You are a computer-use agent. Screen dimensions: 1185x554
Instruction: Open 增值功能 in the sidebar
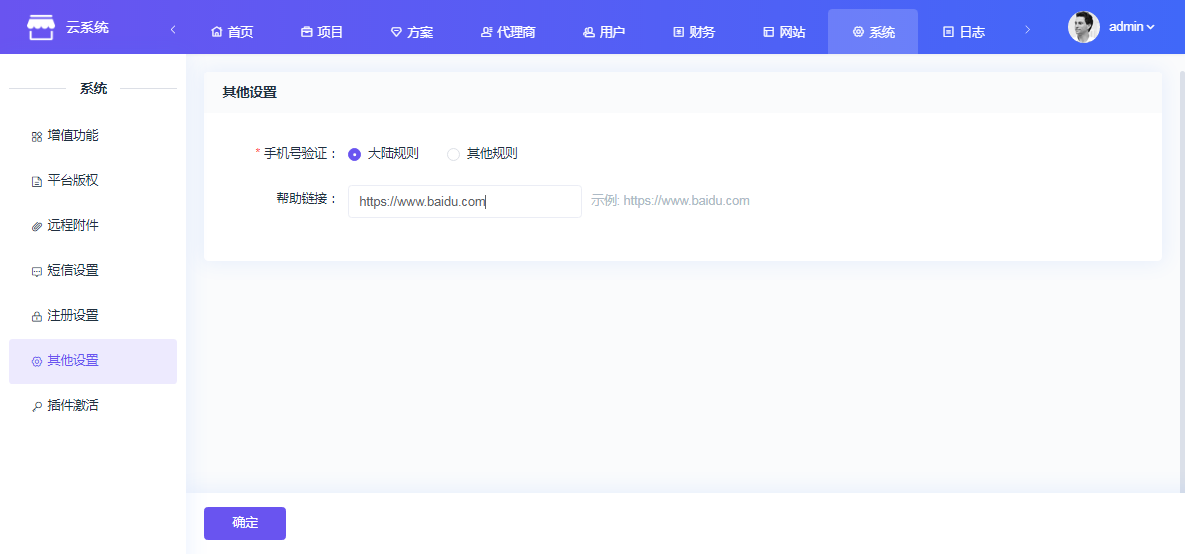point(93,136)
